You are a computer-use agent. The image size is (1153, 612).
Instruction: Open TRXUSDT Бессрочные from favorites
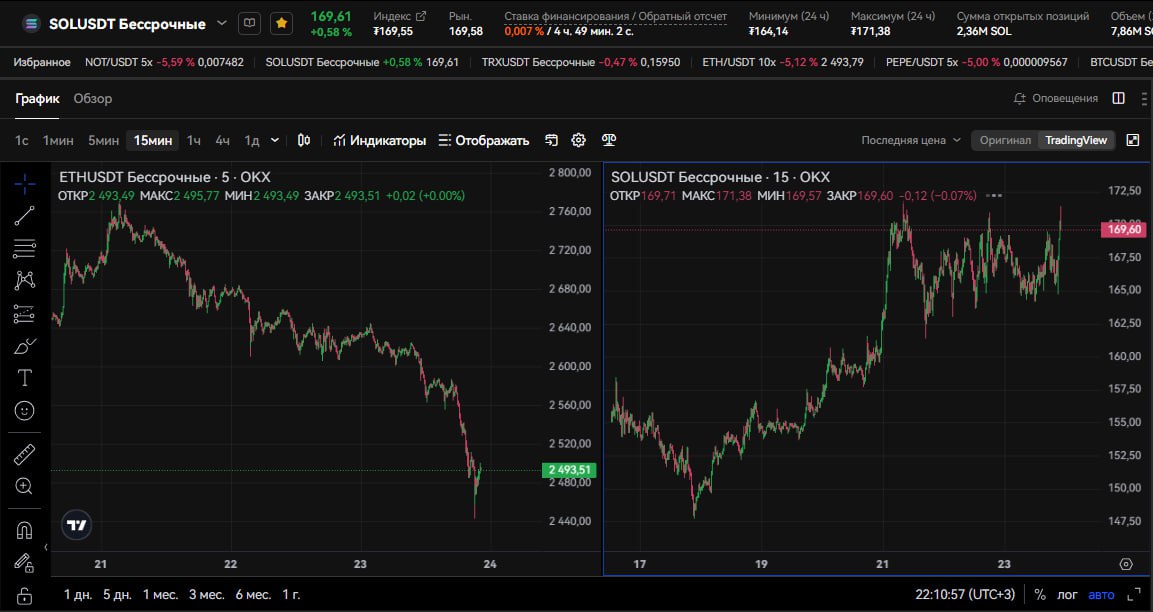pos(581,63)
